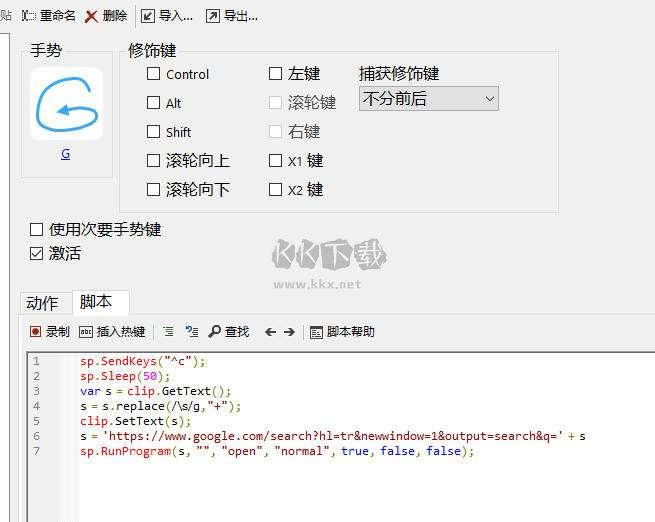The width and height of the screenshot is (655, 522).
Task: Click line 5 clip.SetText(s)
Action: coord(135,421)
